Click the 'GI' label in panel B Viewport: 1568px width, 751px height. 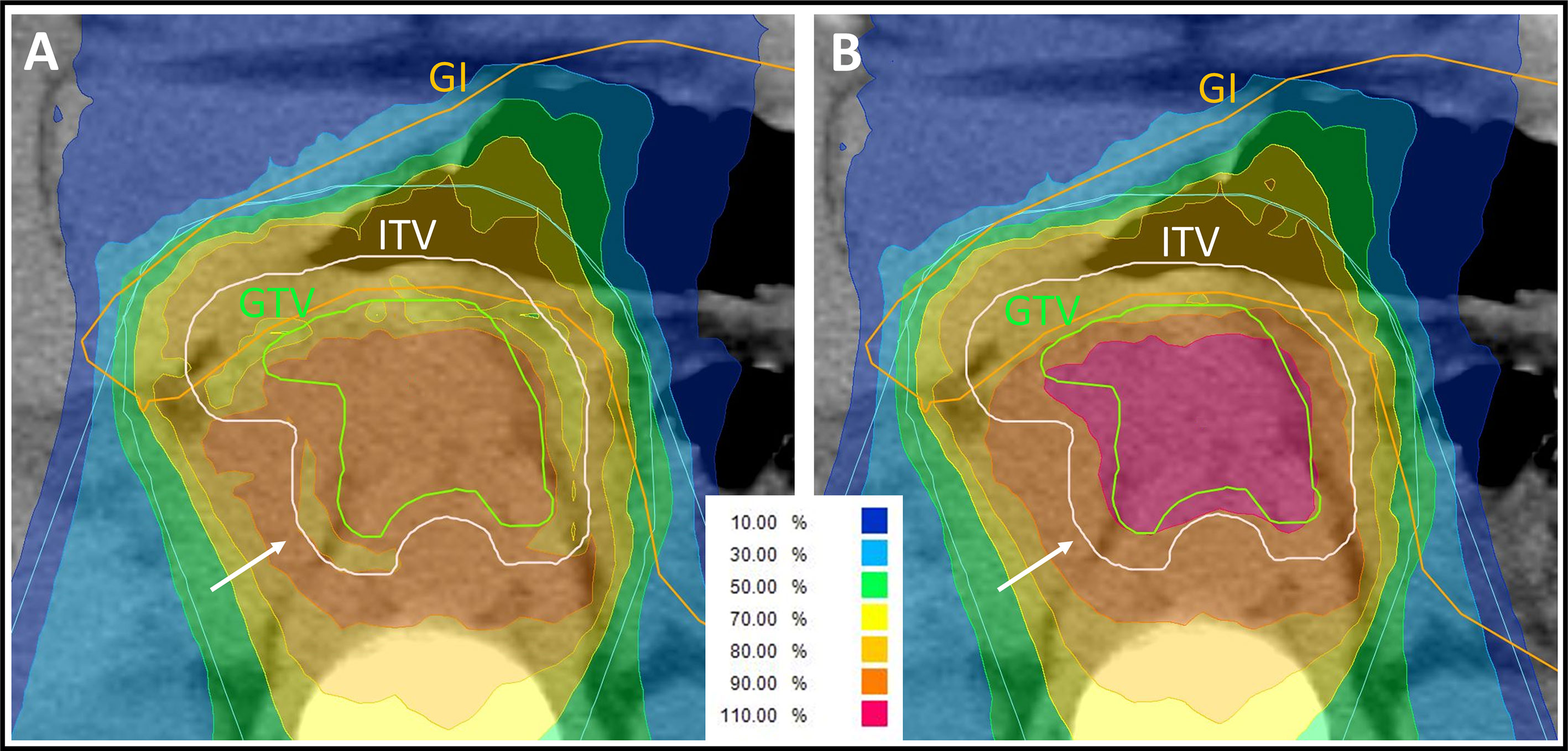(1218, 89)
